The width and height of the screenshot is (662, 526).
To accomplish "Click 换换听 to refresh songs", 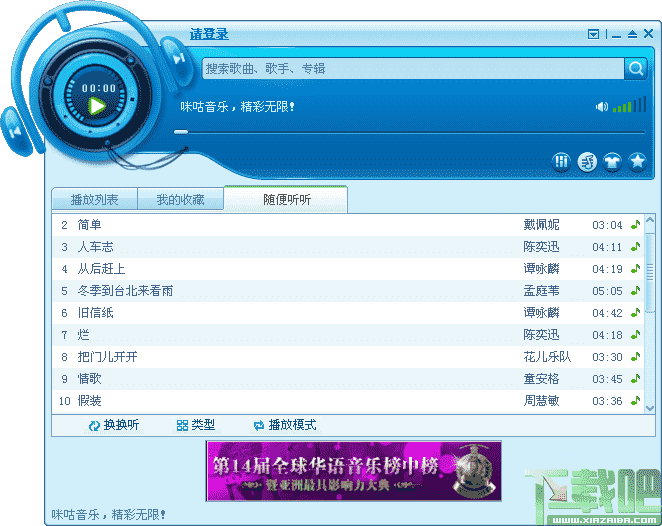I will [x=113, y=425].
